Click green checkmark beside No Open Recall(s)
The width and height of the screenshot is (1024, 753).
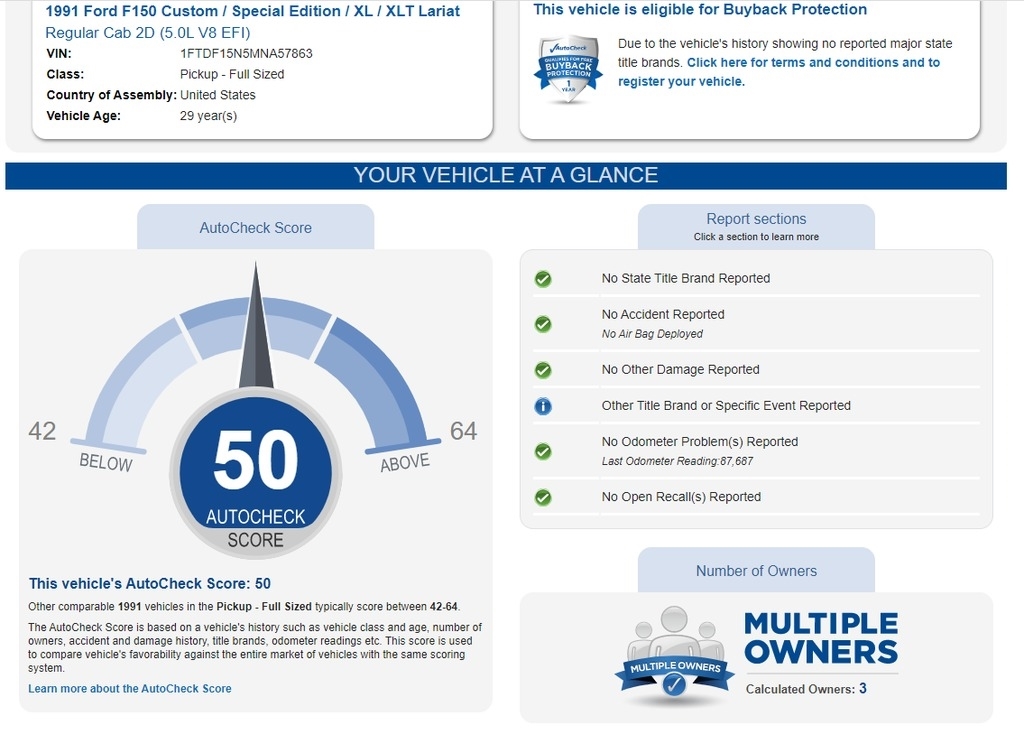[543, 497]
